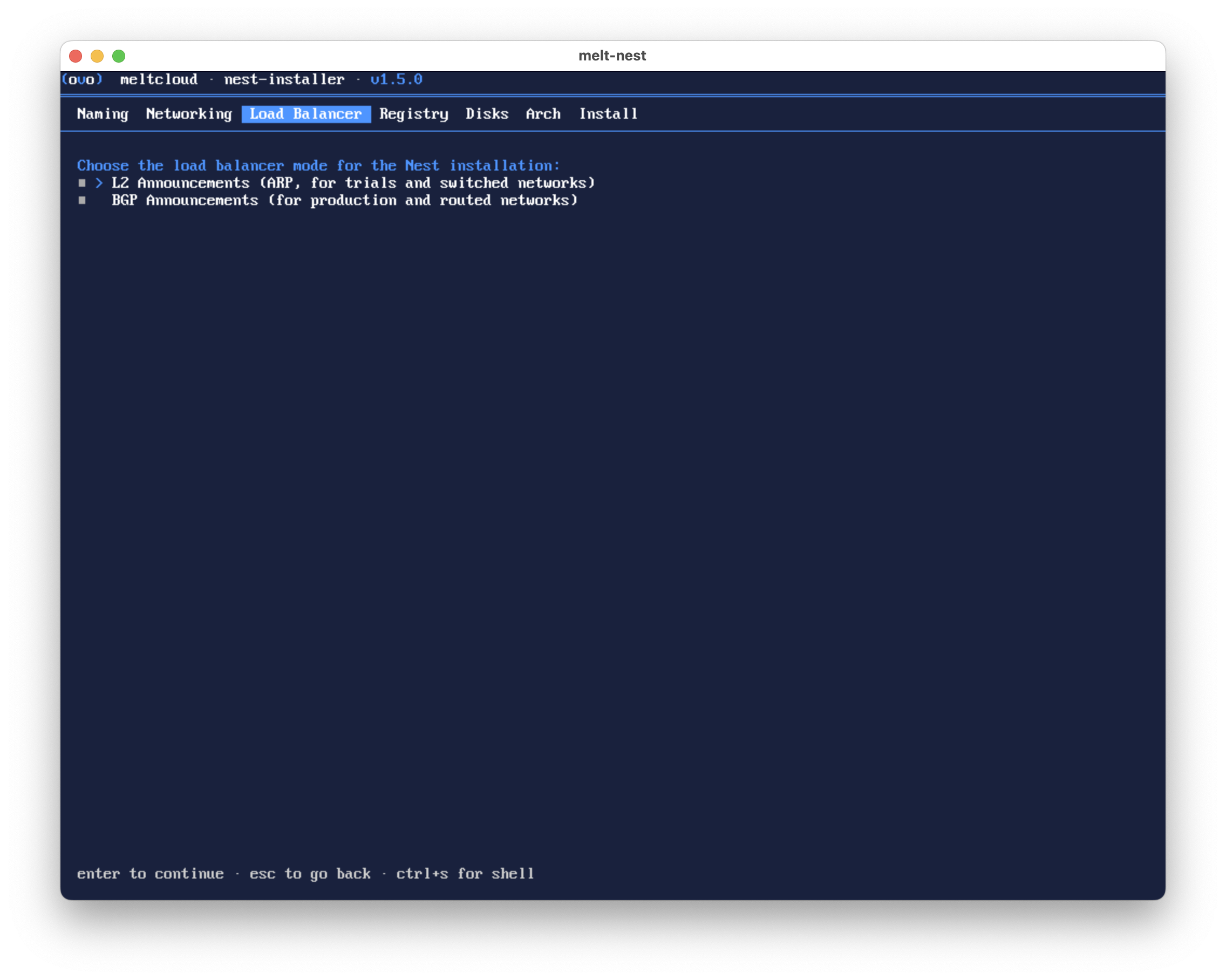Select BGP Announcements load balancer option
This screenshot has width=1226, height=980.
pos(345,200)
